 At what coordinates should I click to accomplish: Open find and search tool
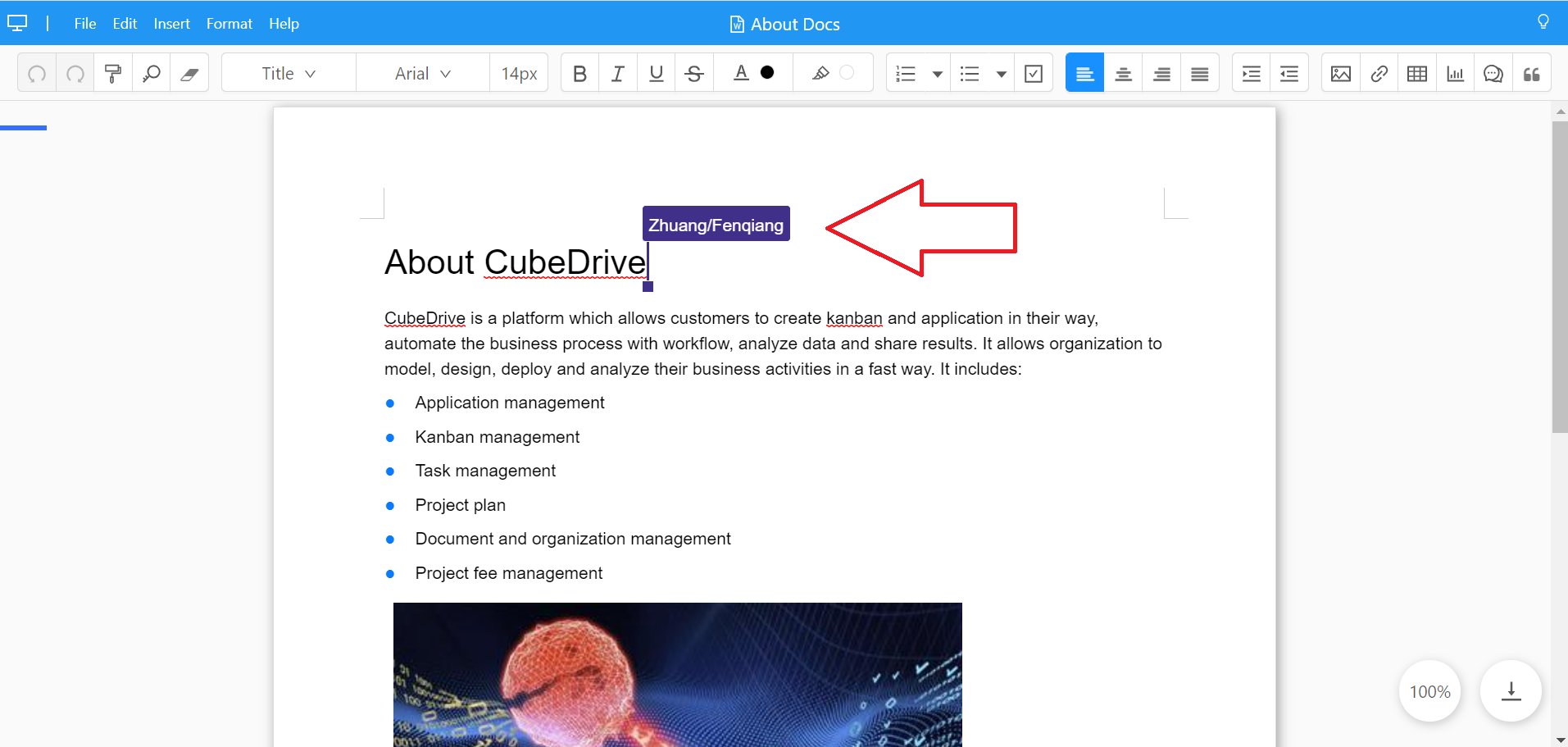(x=152, y=74)
